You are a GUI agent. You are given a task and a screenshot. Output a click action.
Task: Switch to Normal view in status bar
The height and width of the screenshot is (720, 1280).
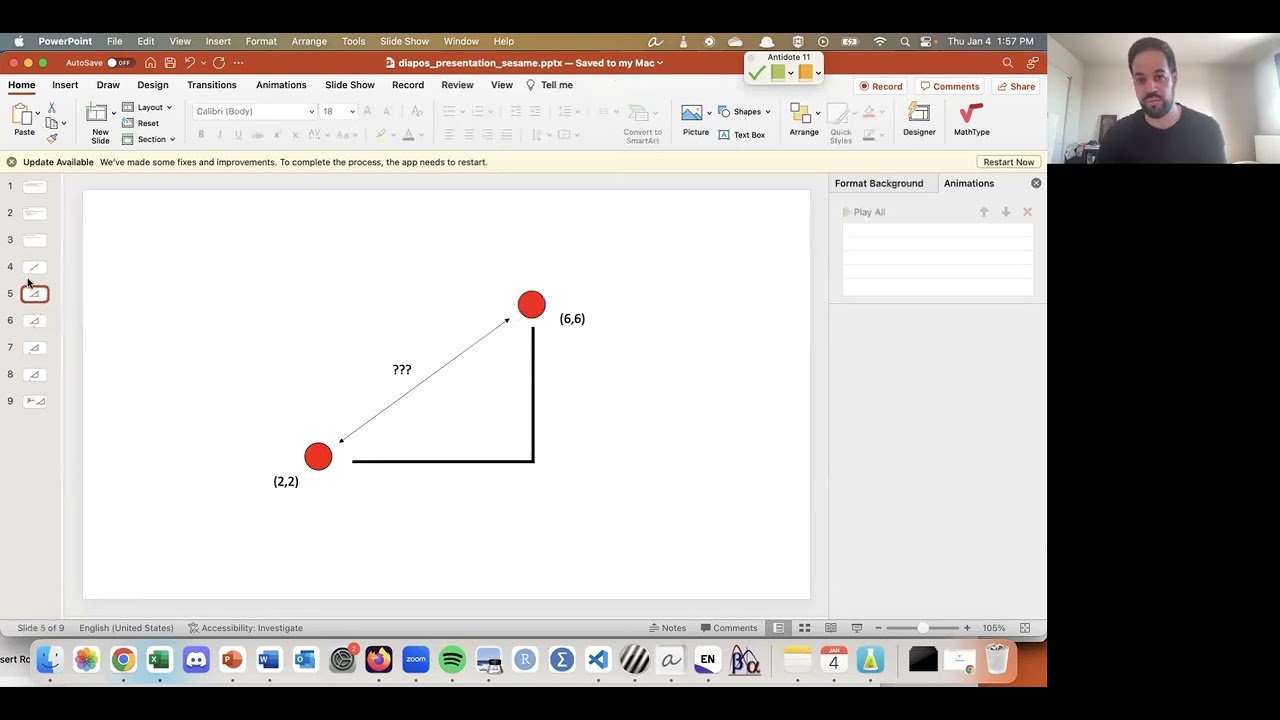pyautogui.click(x=778, y=628)
